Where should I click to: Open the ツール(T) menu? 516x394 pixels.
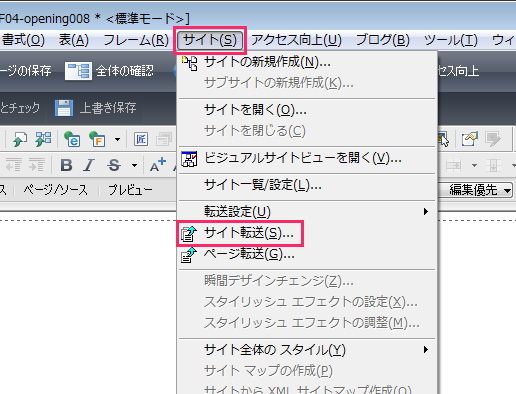coord(450,40)
